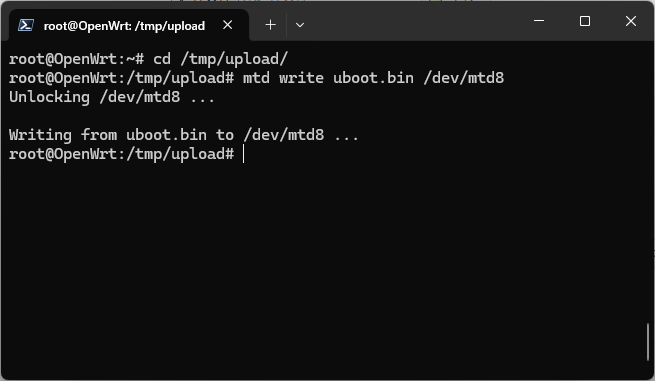Open a new terminal tab
Viewport: 655px width, 381px height.
tap(271, 25)
